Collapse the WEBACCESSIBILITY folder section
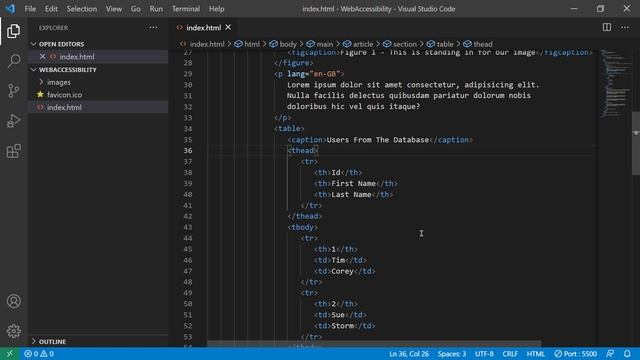This screenshot has width=640, height=360. click(x=33, y=69)
